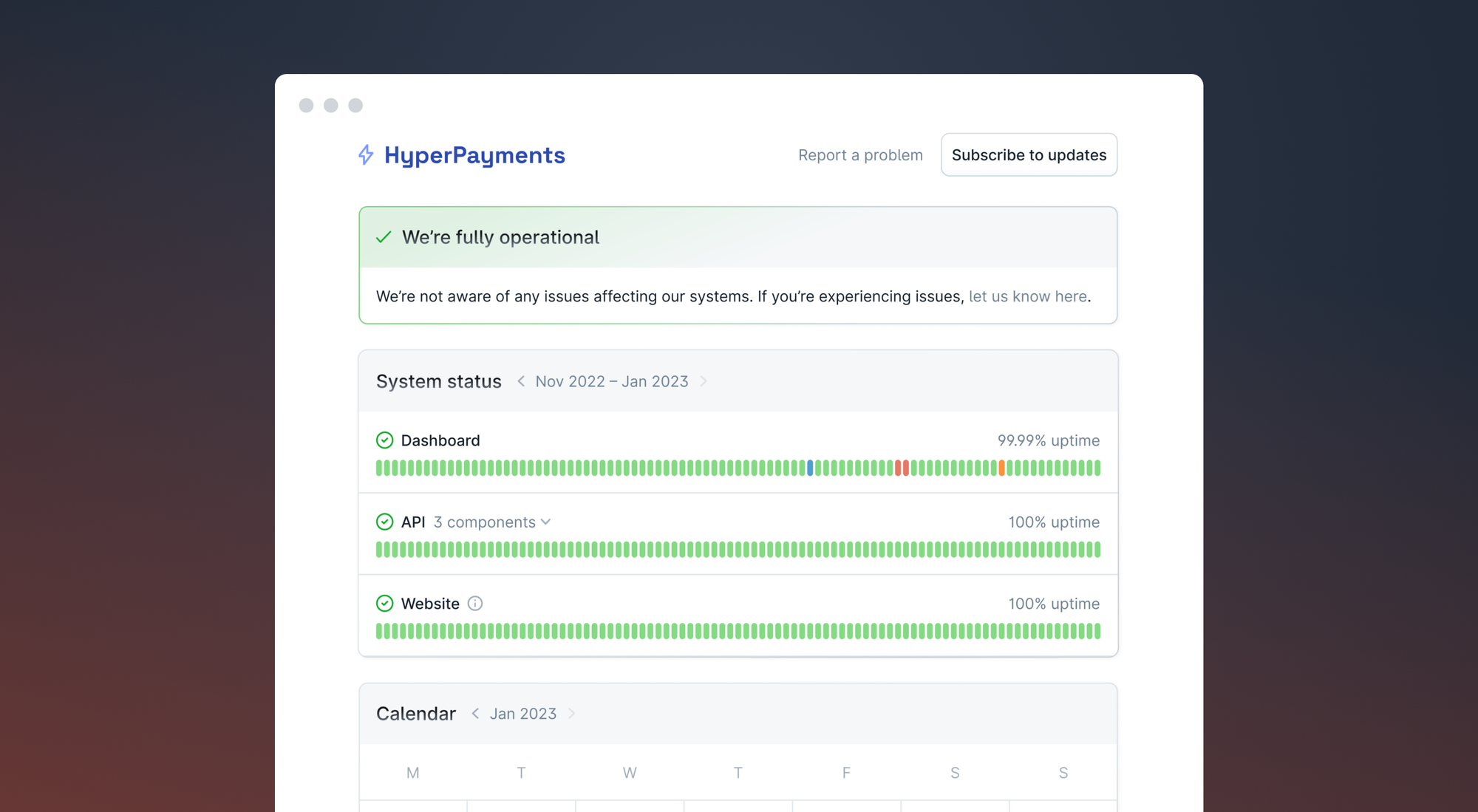Screen dimensions: 1478x812
Task: Click the API green check status icon
Action: point(384,522)
